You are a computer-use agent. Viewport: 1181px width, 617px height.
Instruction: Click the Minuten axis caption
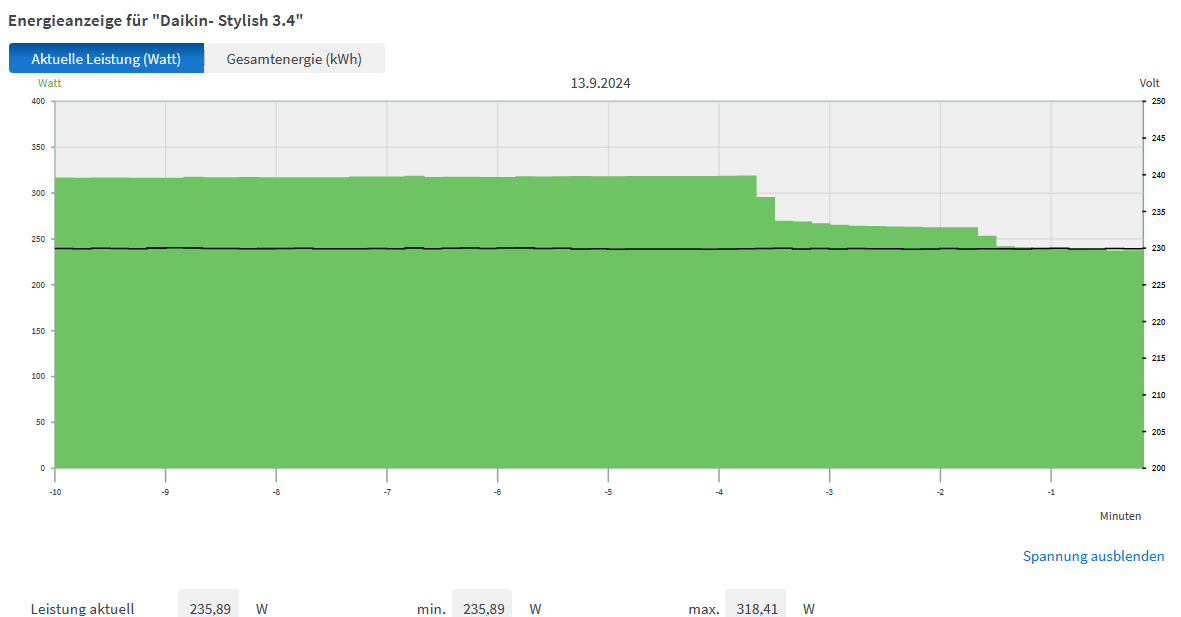[x=1120, y=516]
